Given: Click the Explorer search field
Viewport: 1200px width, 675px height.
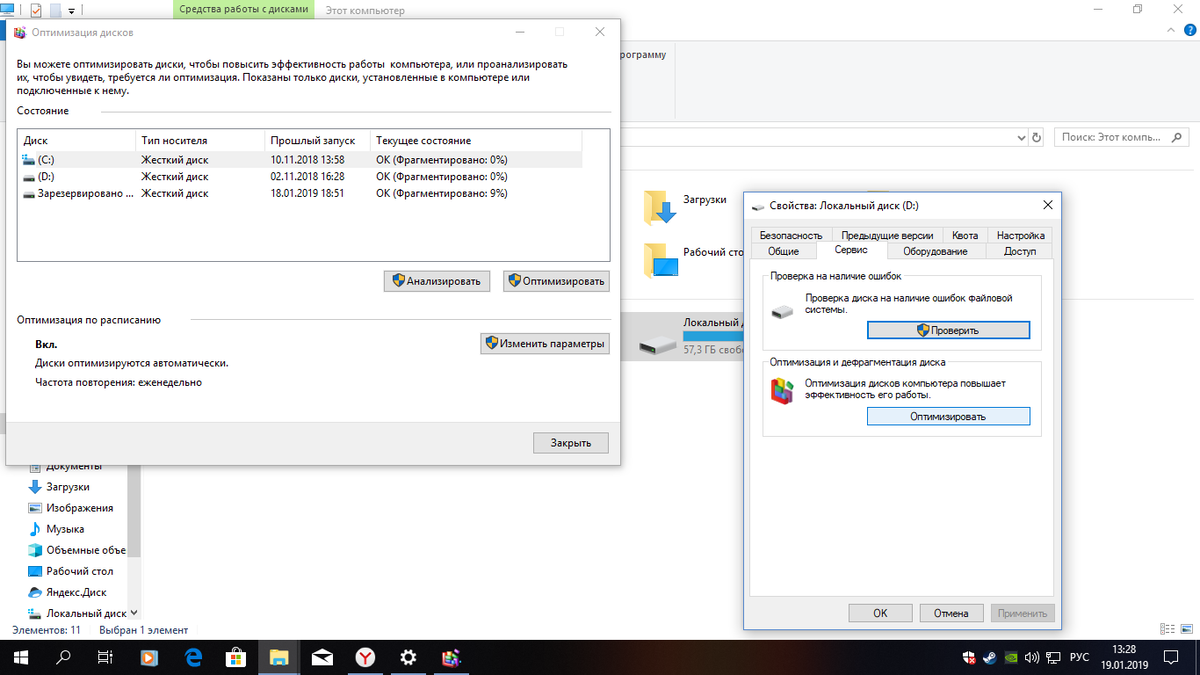Looking at the screenshot, I should pos(1119,137).
